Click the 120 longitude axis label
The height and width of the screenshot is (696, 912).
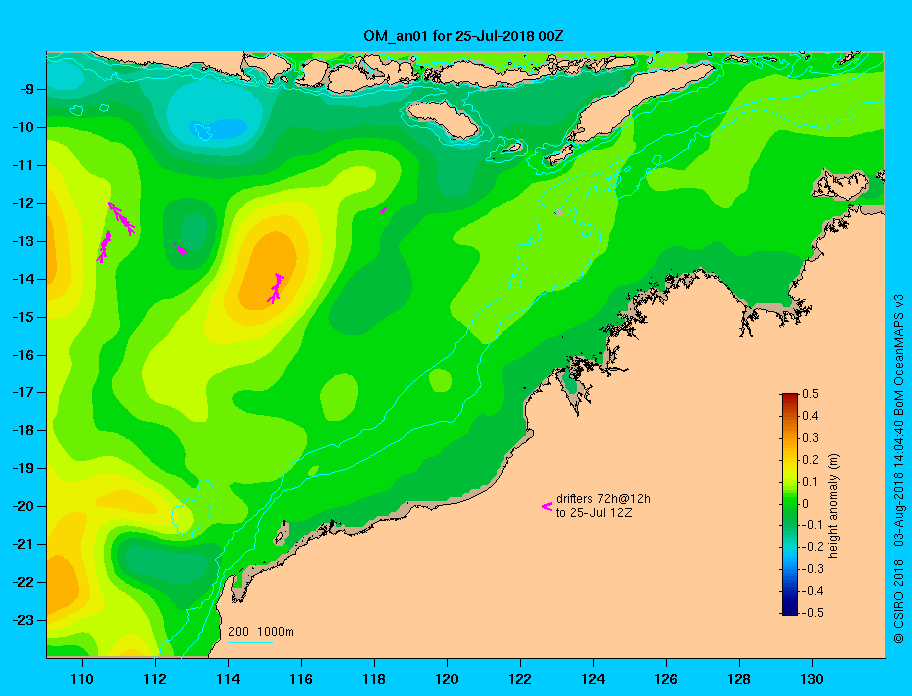[447, 679]
